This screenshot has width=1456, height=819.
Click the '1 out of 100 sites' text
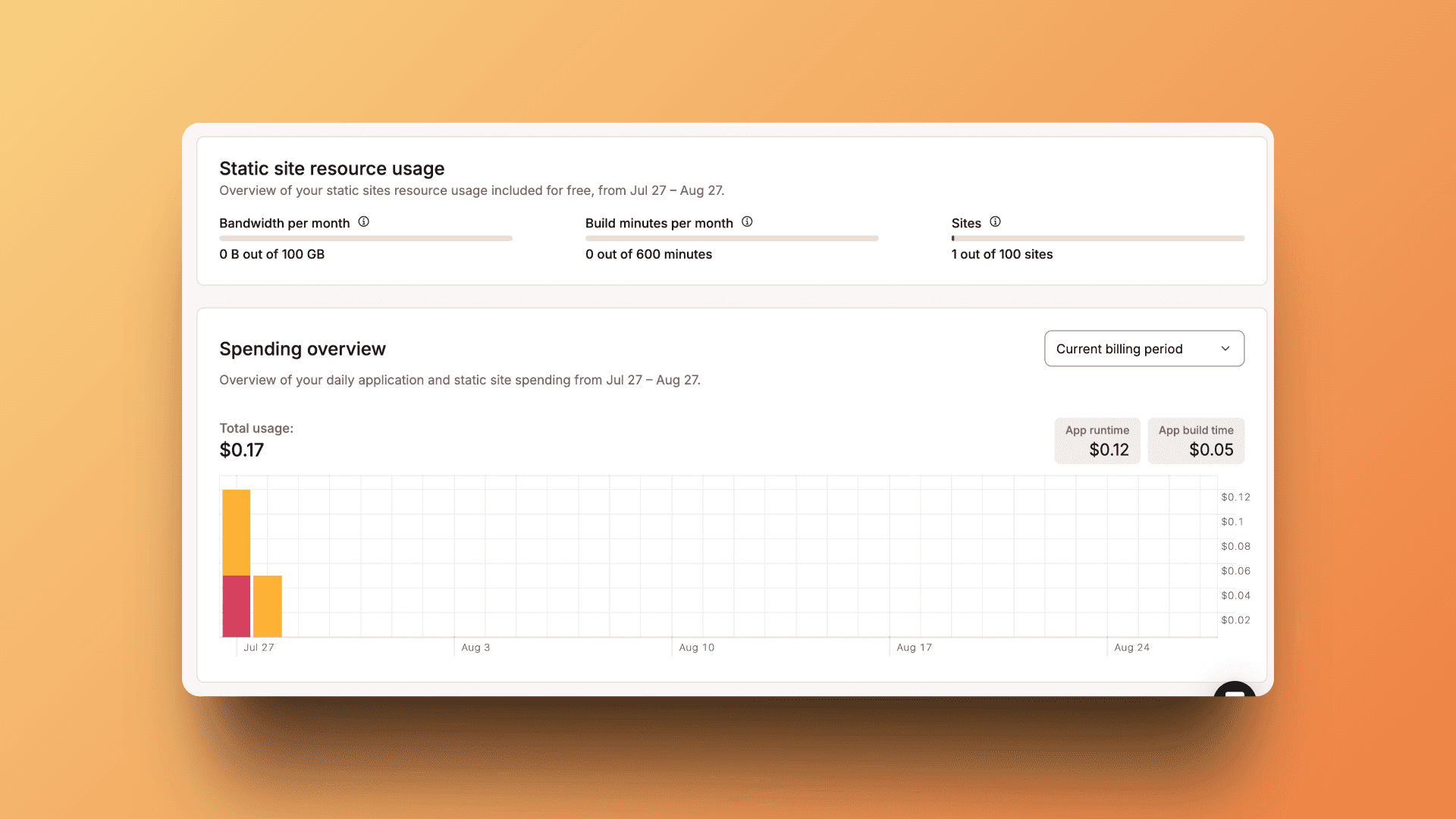click(x=1002, y=254)
